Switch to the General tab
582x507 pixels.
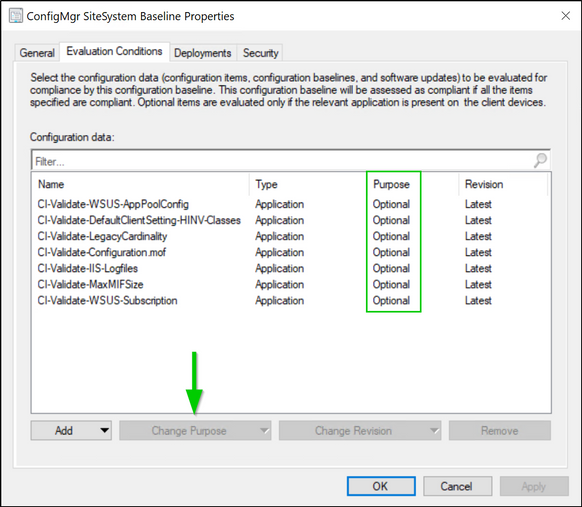(x=37, y=53)
